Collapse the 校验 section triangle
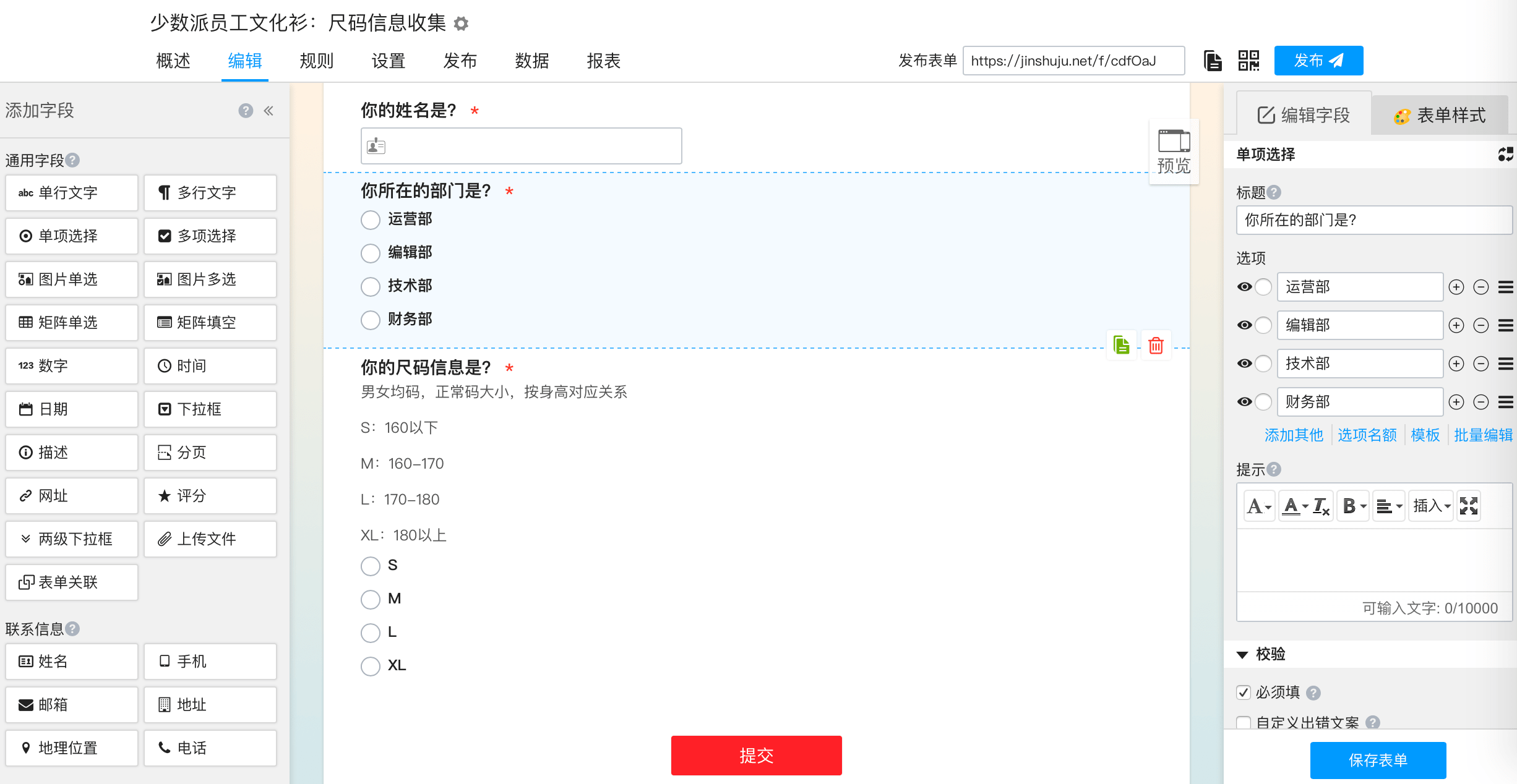 tap(1242, 654)
